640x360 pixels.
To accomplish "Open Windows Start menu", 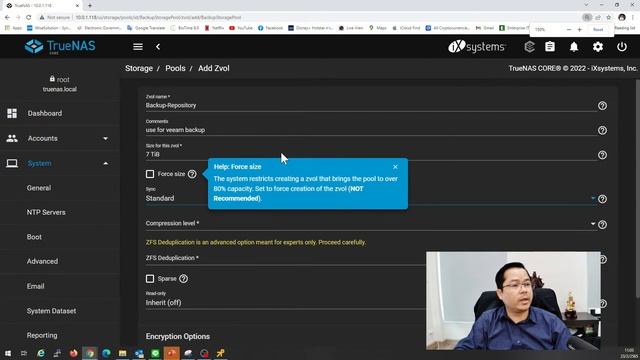I will (8, 353).
